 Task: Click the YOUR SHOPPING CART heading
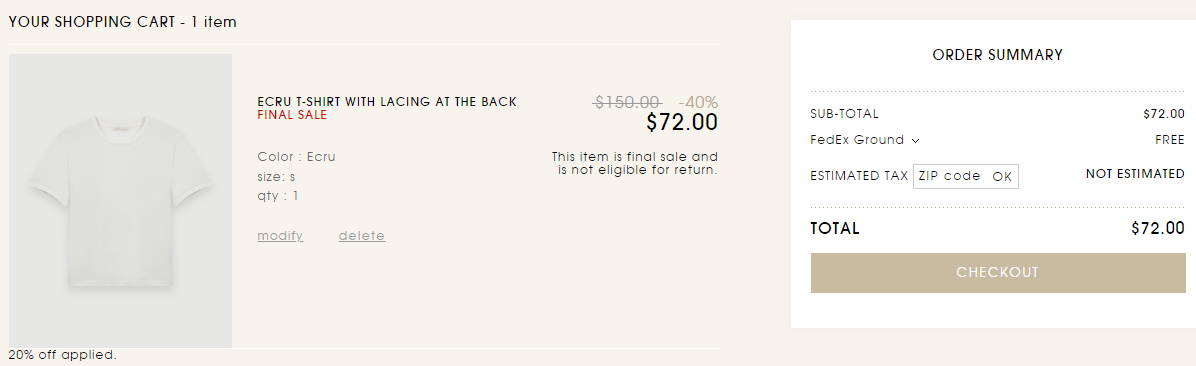[x=123, y=22]
